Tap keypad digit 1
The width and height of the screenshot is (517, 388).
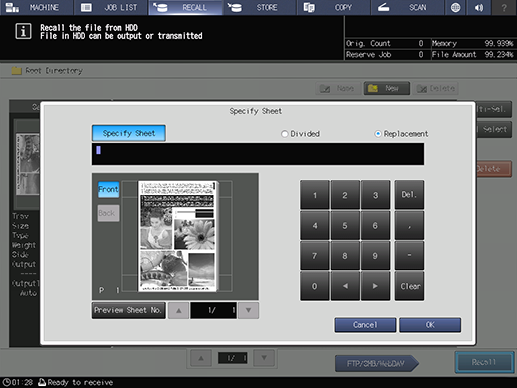click(x=315, y=195)
